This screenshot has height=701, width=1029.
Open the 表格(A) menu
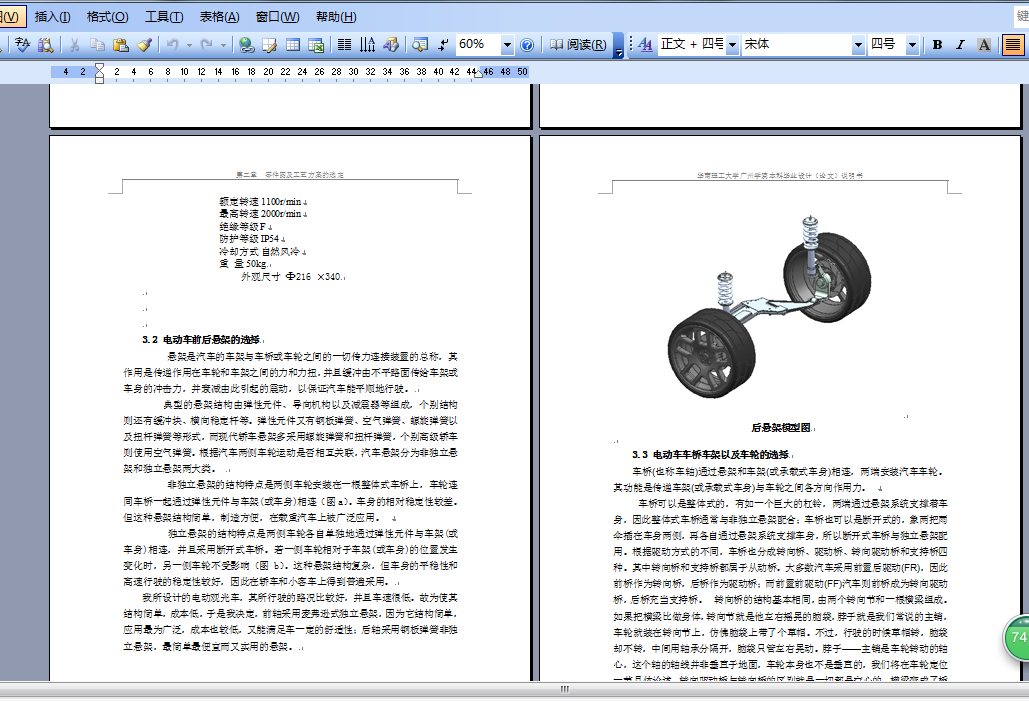(220, 16)
